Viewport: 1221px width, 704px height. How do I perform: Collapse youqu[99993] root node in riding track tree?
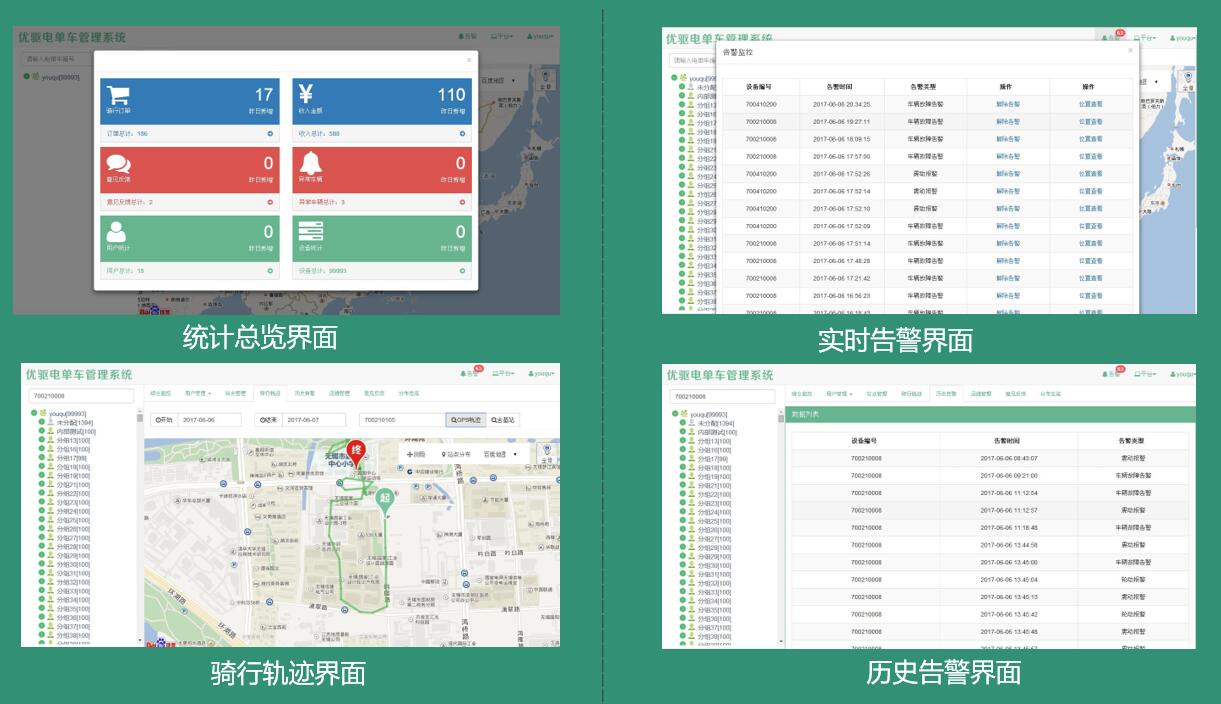[x=32, y=413]
